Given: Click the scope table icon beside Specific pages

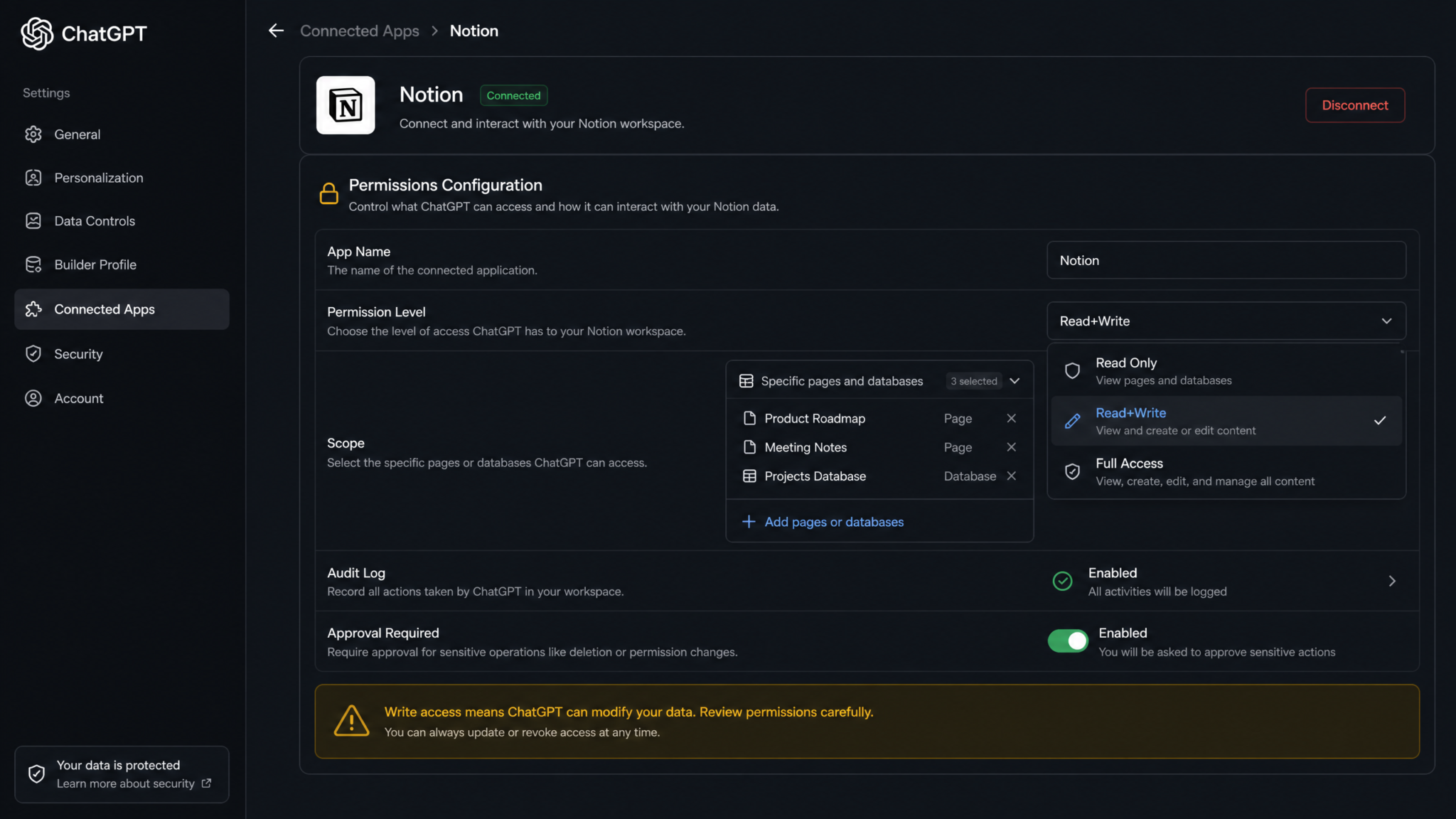Looking at the screenshot, I should pyautogui.click(x=746, y=381).
